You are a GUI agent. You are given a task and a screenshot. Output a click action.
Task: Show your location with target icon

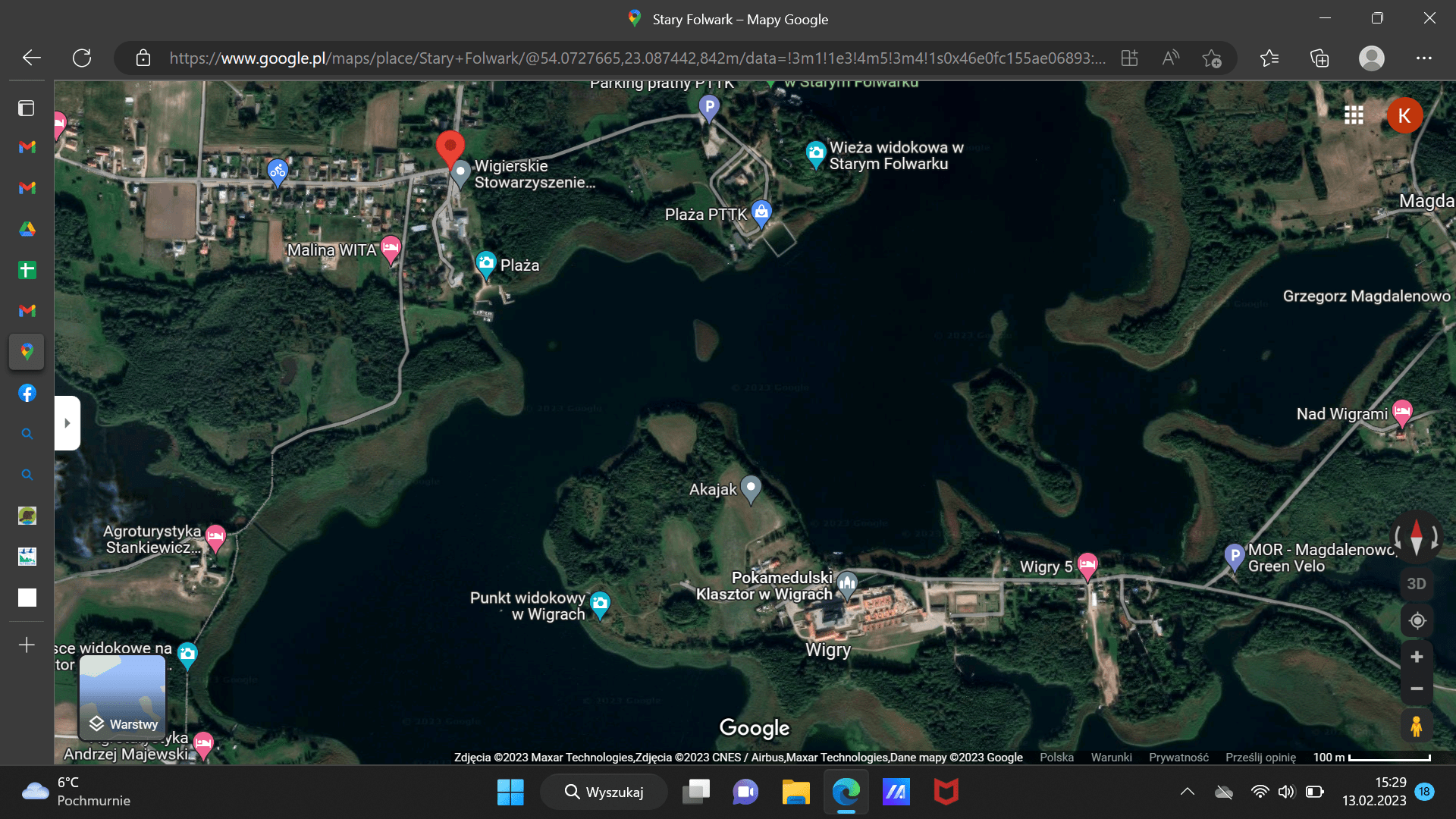1416,621
